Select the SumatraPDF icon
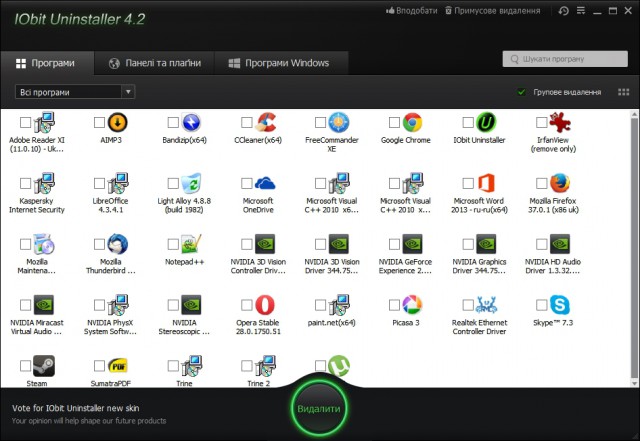The image size is (640, 441). 118,366
